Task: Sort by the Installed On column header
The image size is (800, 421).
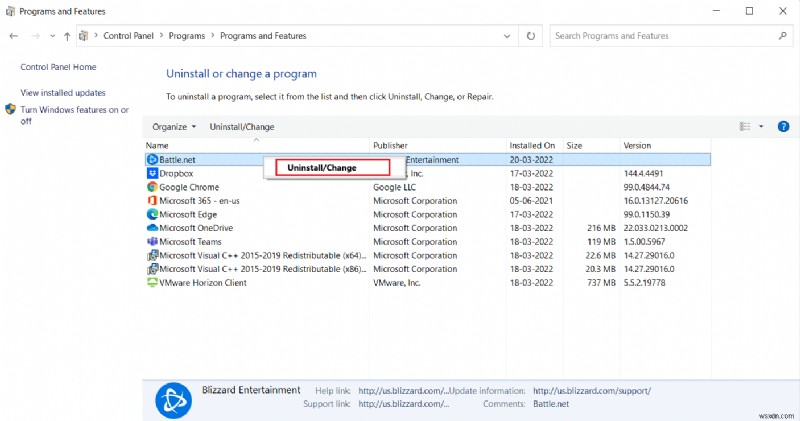Action: pos(532,145)
